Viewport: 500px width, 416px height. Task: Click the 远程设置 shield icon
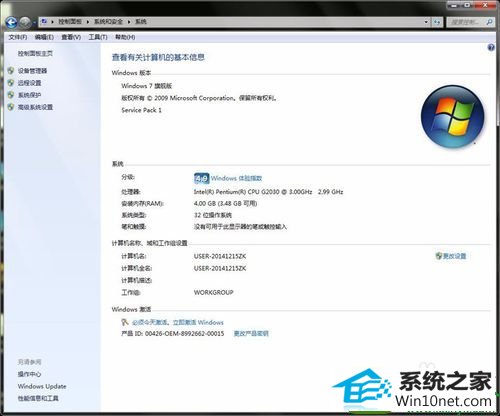[11, 83]
